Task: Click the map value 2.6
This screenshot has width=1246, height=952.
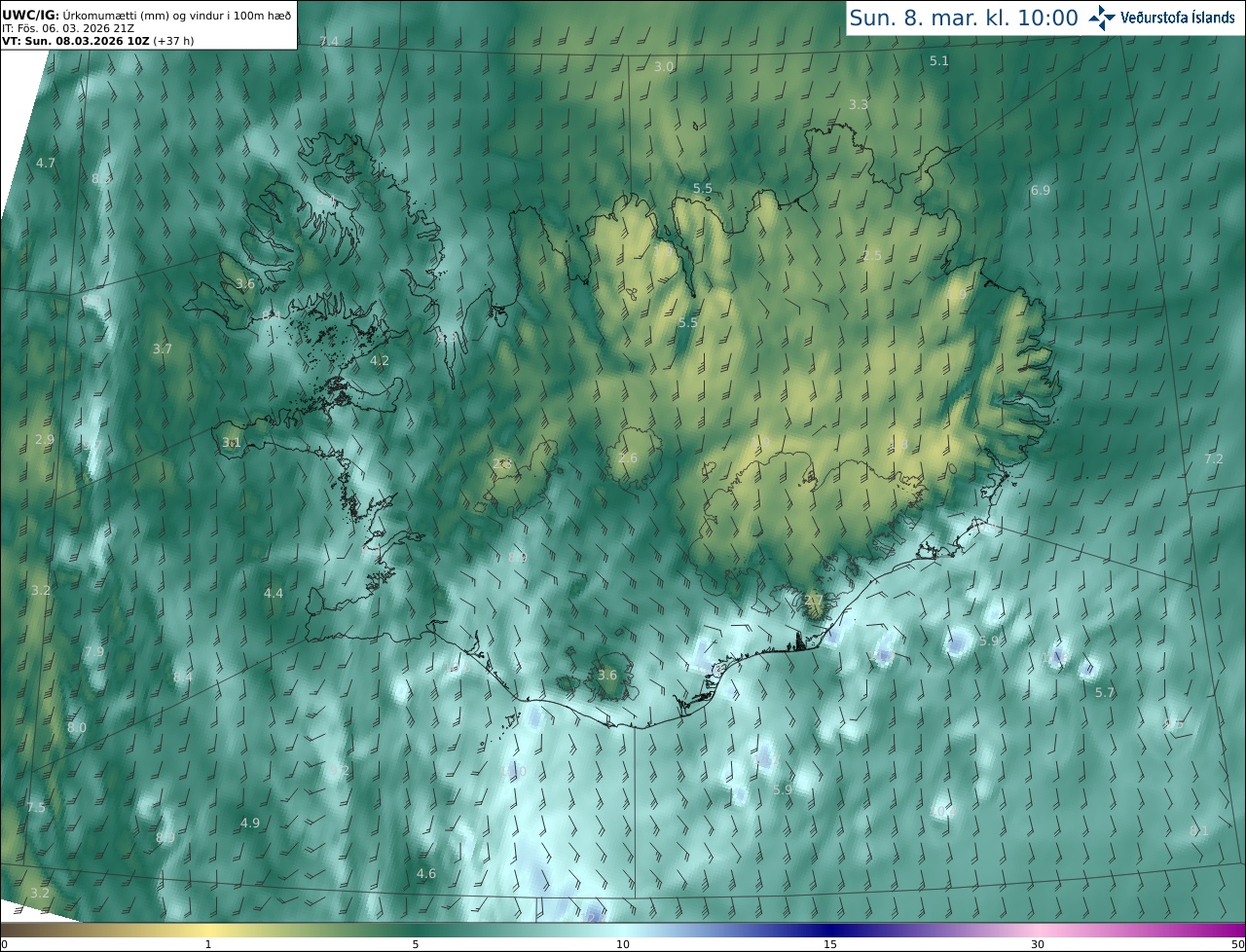Action: coord(628,458)
